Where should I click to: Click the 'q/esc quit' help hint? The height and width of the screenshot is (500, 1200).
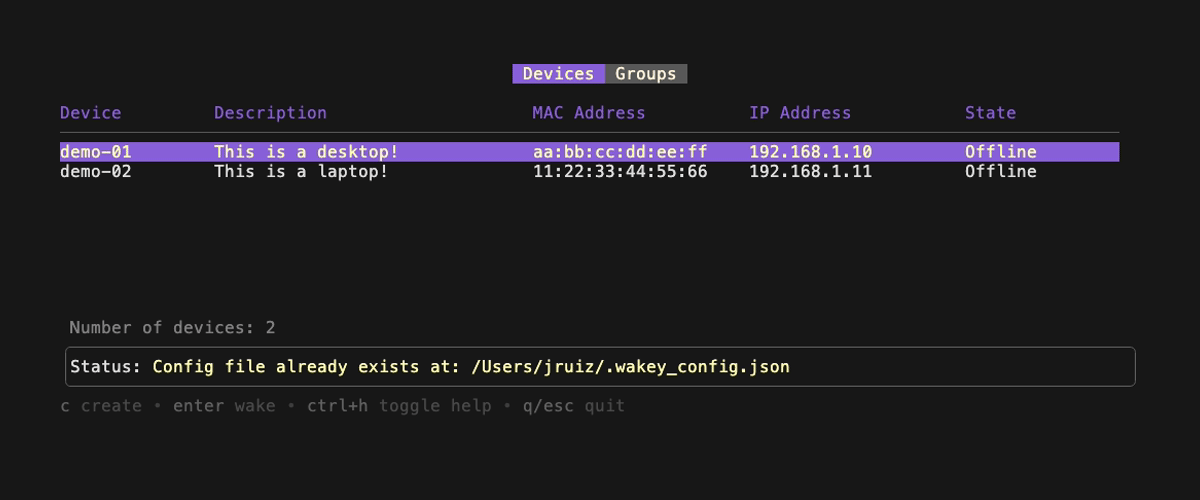point(574,406)
